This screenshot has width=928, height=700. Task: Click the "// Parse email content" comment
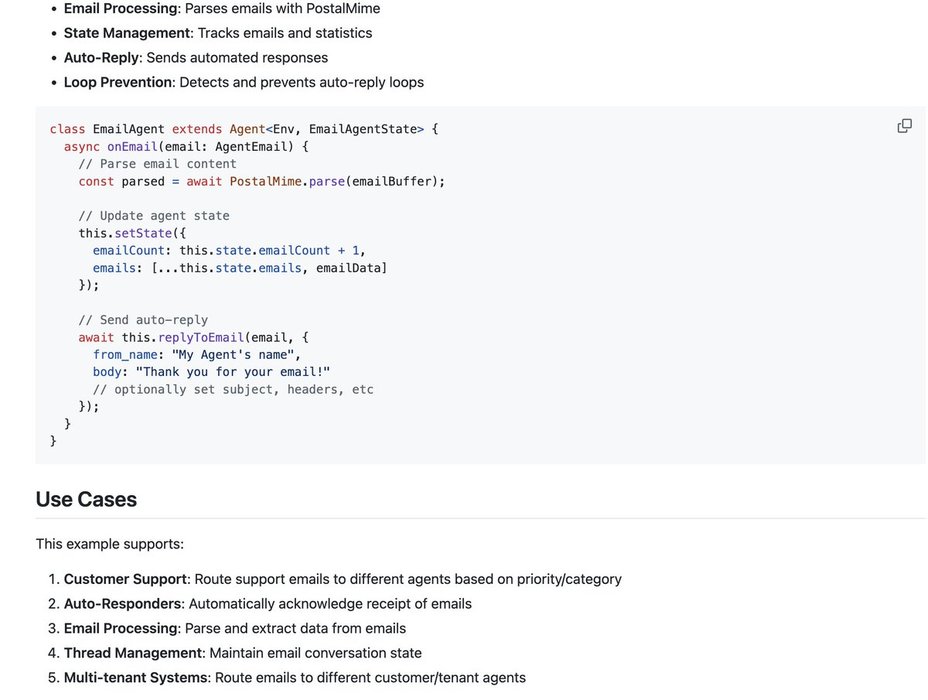pos(157,164)
